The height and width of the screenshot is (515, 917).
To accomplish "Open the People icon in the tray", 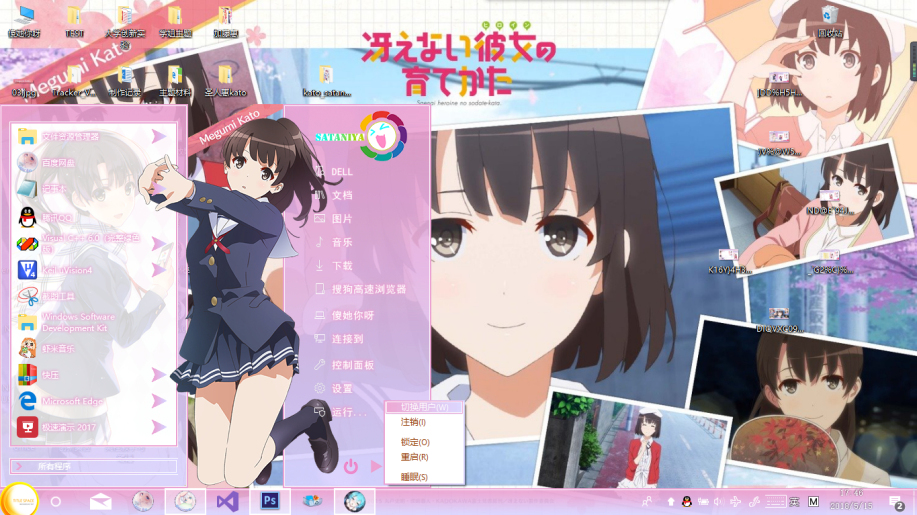I will (647, 502).
